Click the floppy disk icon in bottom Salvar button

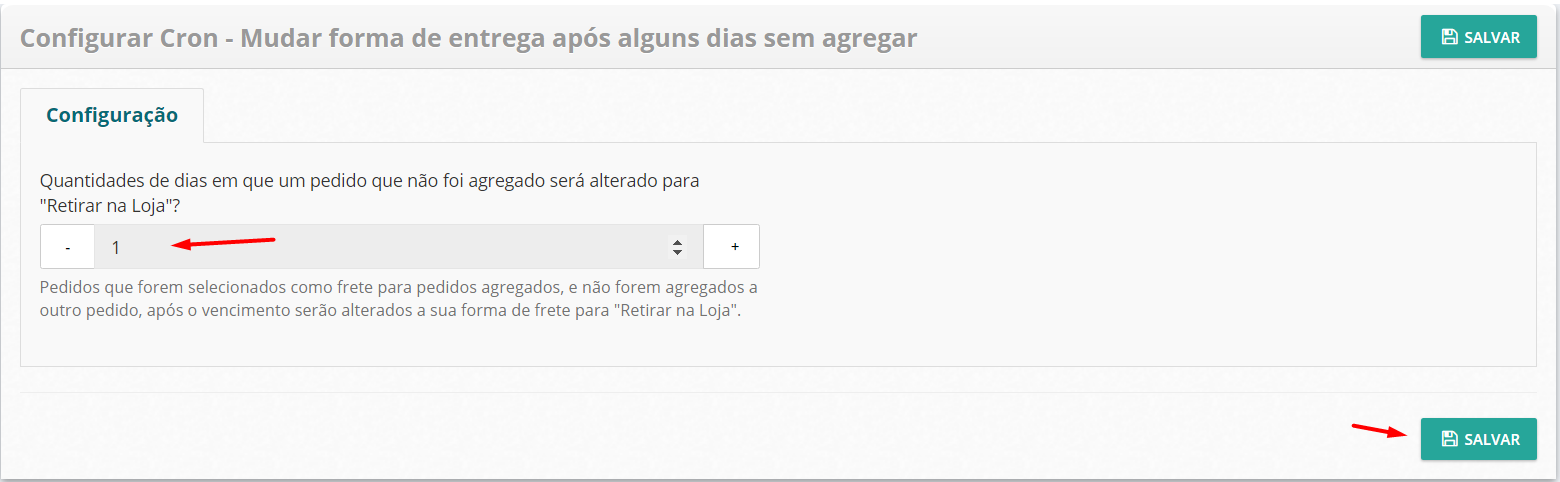[x=1449, y=440]
